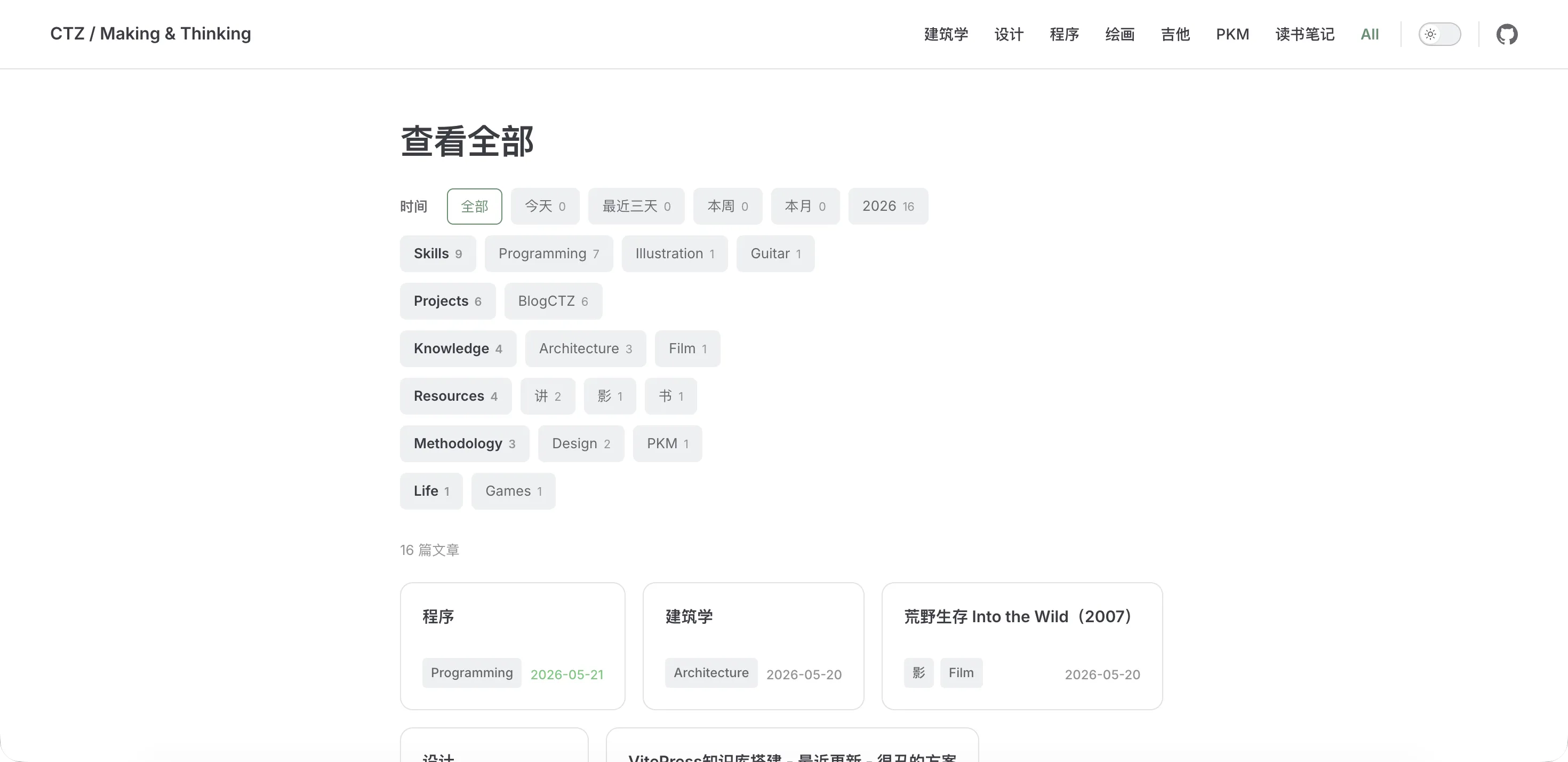Select the Knowledge category filter

coord(458,349)
